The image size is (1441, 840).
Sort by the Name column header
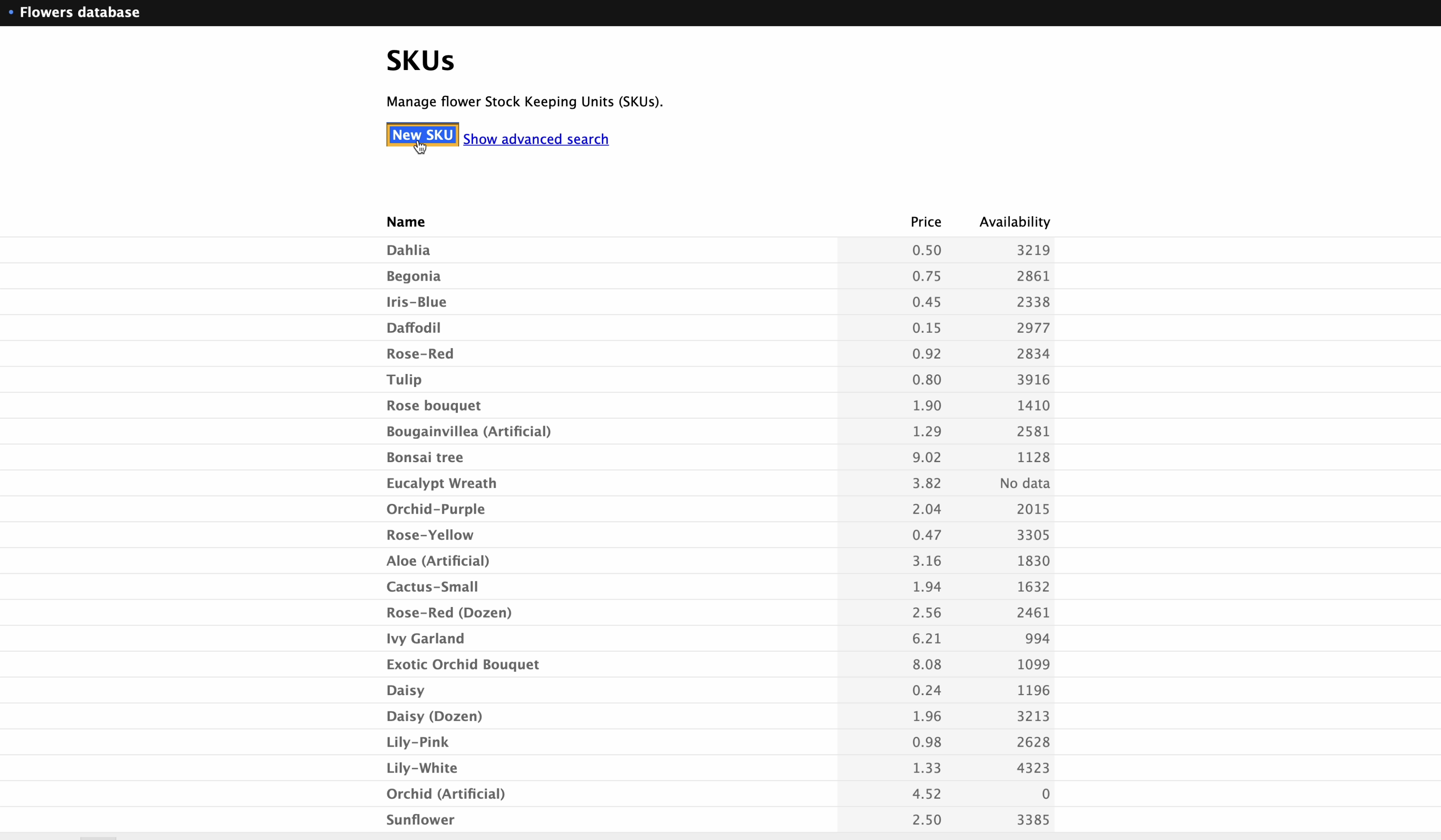(405, 222)
